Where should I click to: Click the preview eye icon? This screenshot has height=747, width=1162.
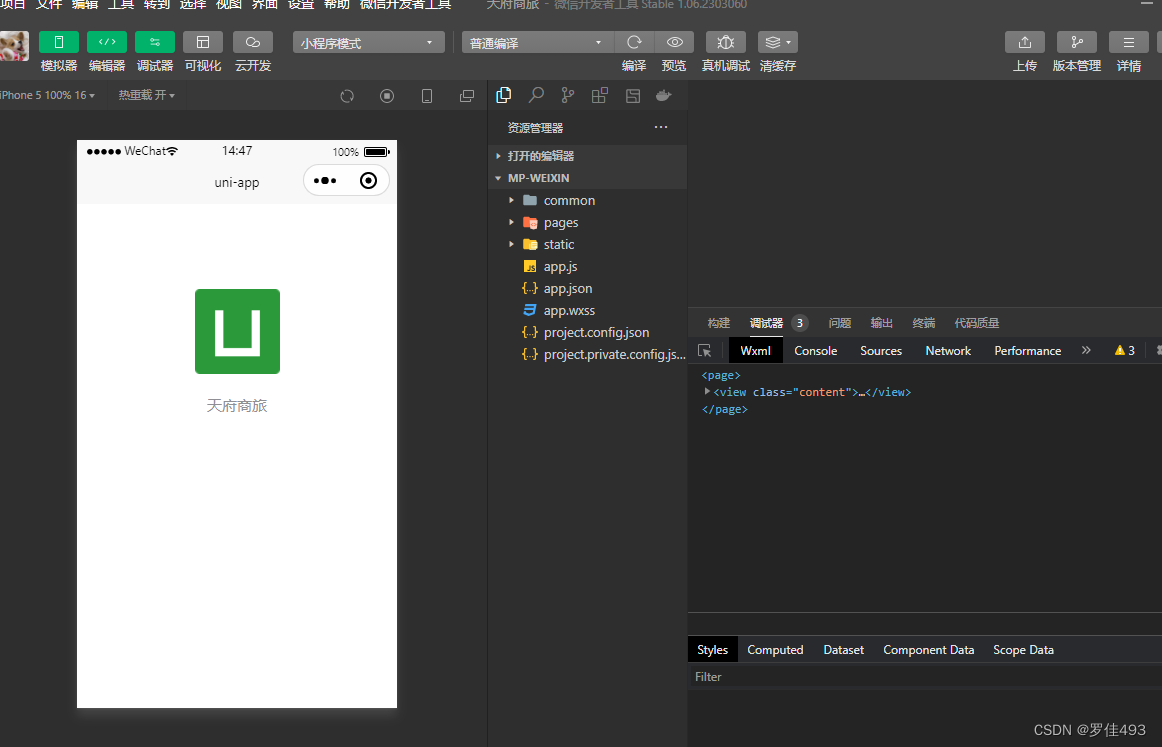pos(674,42)
